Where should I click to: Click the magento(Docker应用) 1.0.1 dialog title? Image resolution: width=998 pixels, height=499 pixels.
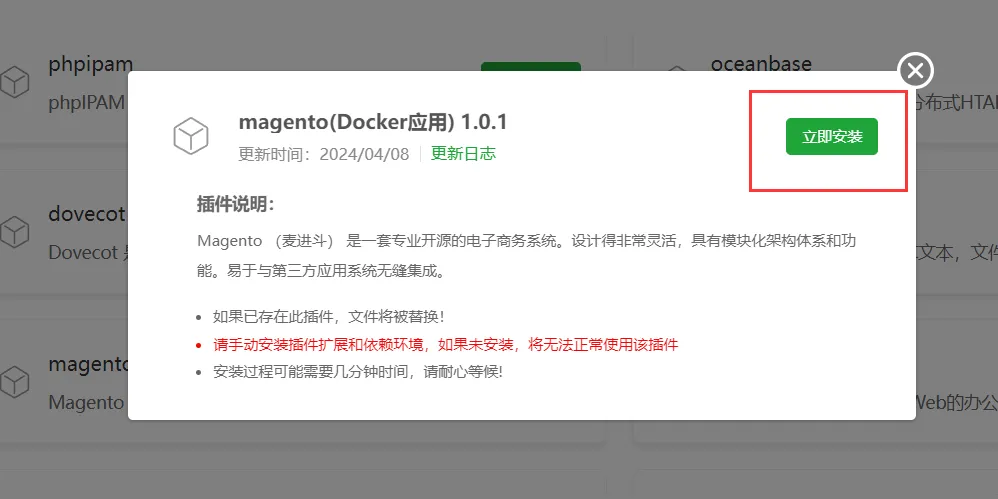coord(373,122)
